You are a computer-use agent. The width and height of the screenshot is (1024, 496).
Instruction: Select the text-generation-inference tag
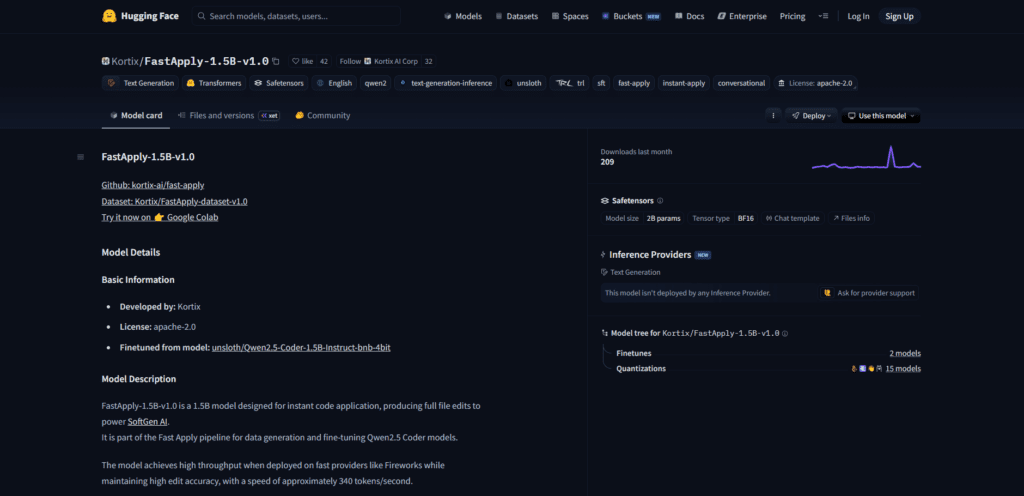point(445,83)
